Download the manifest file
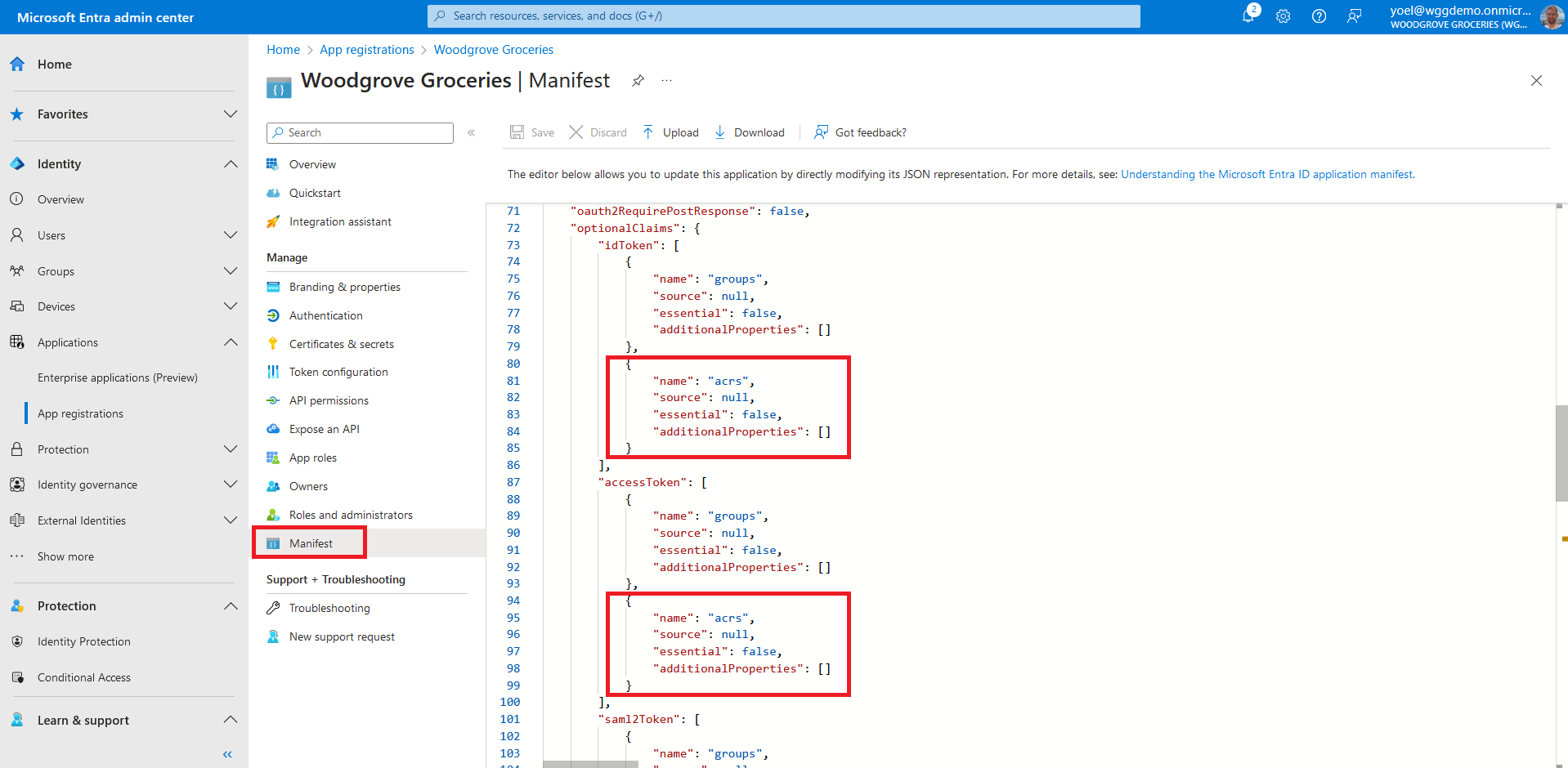Image resolution: width=1568 pixels, height=768 pixels. click(x=750, y=132)
